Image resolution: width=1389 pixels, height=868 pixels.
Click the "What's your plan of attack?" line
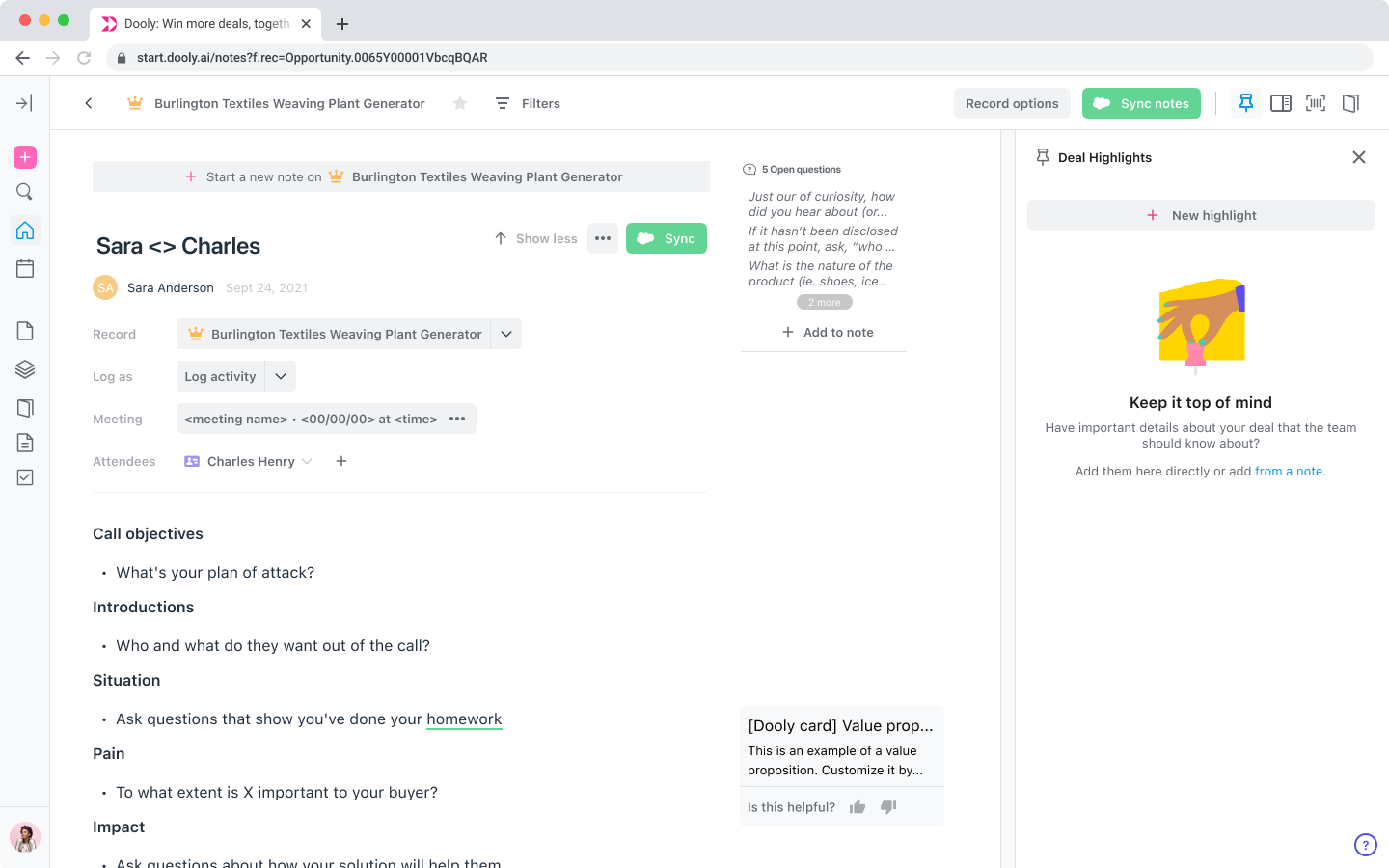215,572
